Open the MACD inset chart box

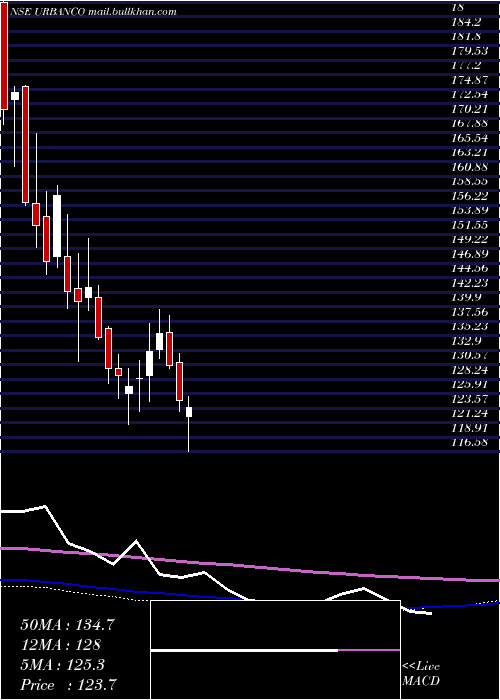click(275, 650)
